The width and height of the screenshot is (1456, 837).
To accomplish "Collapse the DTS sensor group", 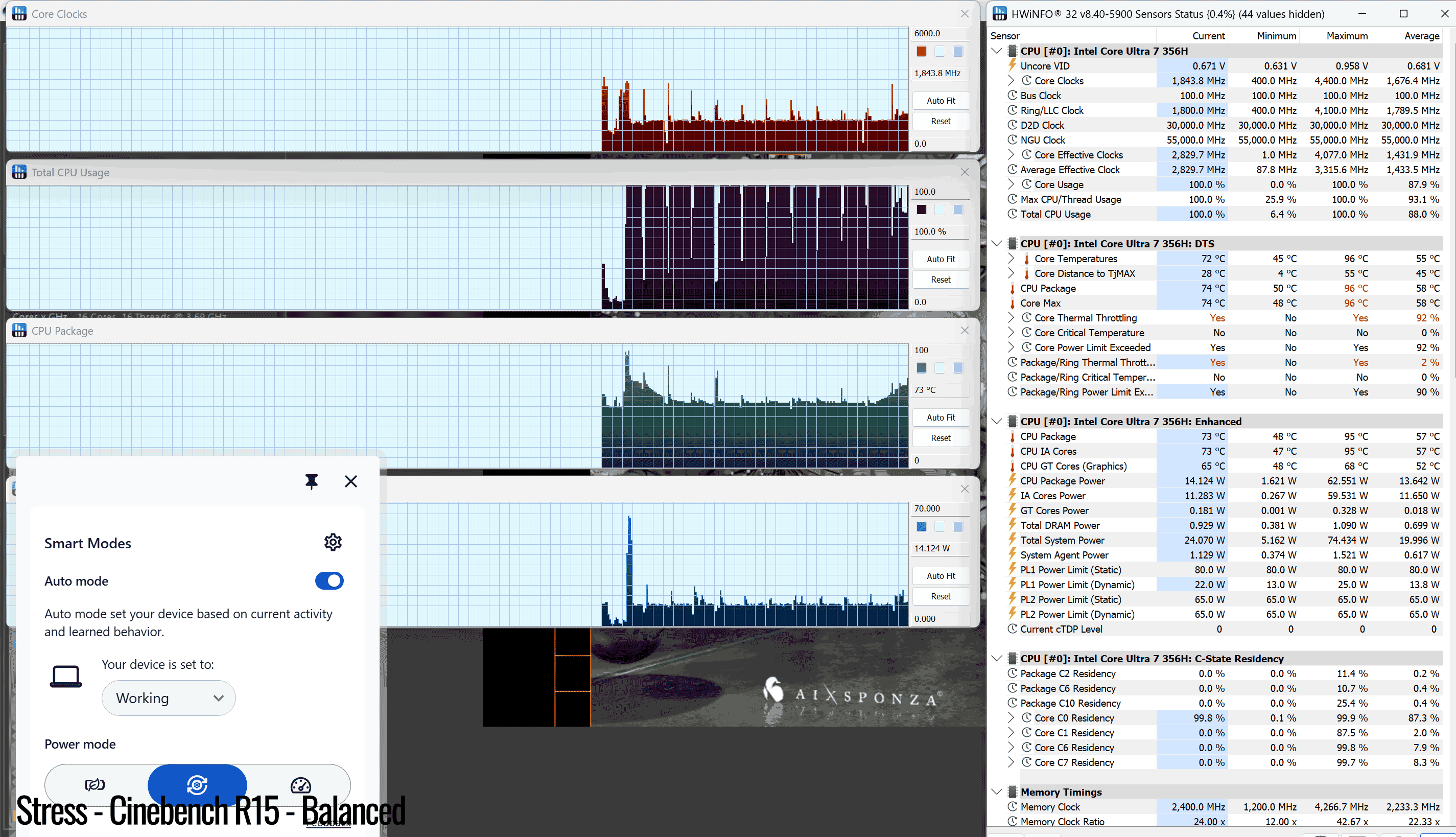I will pyautogui.click(x=997, y=244).
